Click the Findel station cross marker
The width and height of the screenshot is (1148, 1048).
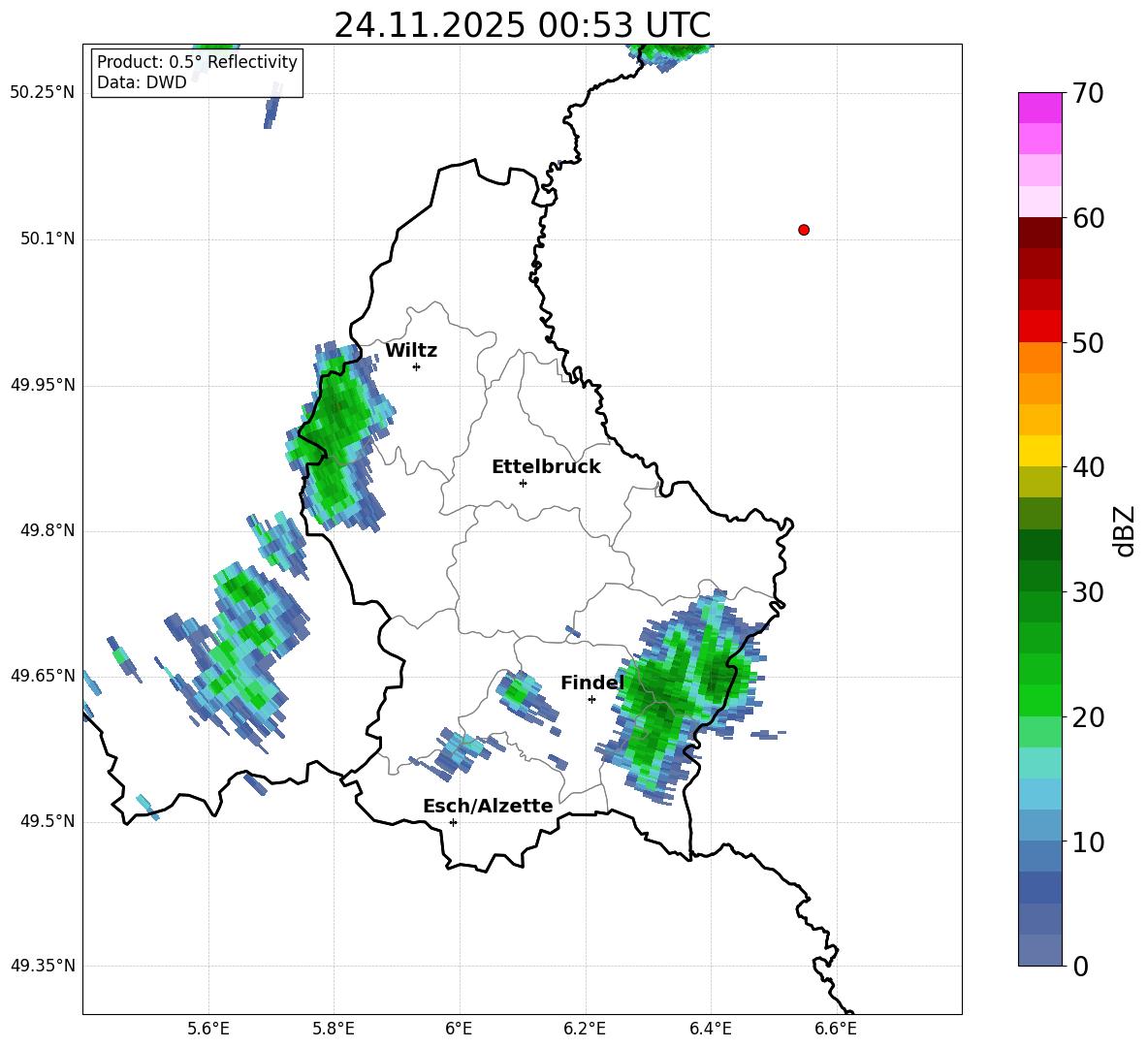pyautogui.click(x=591, y=700)
